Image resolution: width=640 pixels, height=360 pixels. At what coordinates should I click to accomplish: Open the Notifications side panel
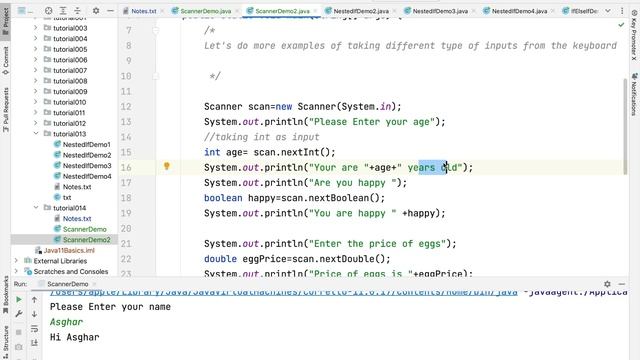tap(634, 95)
